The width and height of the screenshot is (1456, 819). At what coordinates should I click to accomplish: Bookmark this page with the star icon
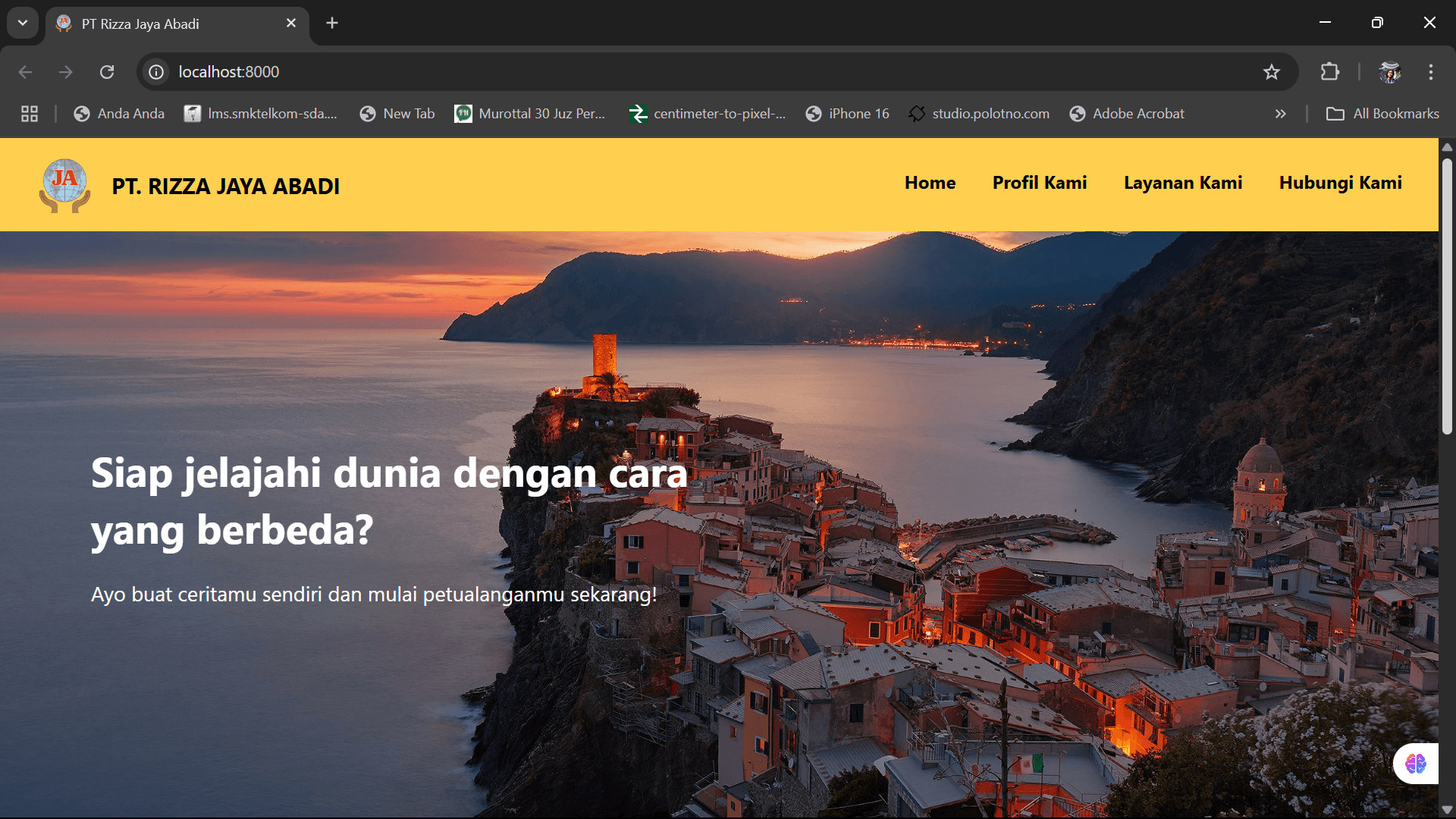tap(1272, 72)
